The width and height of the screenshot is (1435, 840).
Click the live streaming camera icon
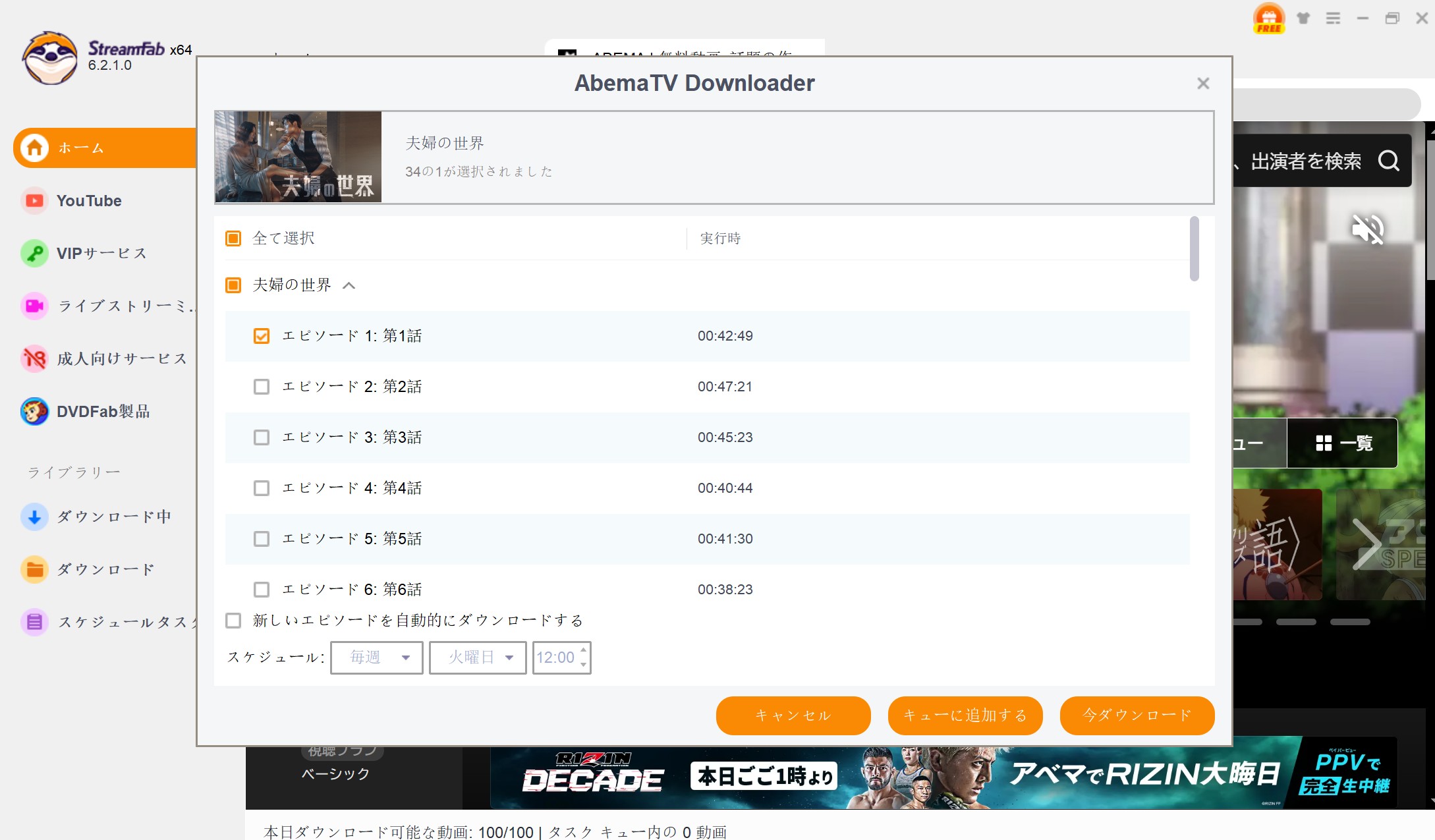[x=34, y=306]
